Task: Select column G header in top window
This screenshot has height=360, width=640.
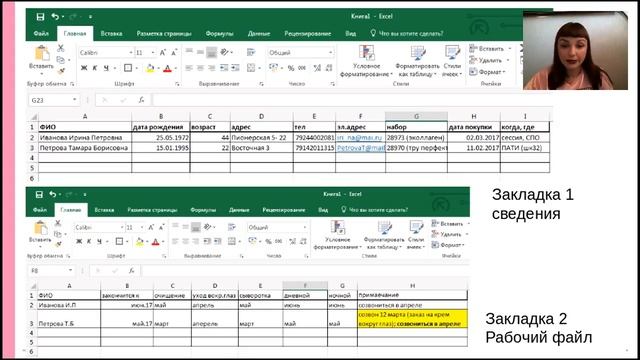Action: (x=416, y=117)
